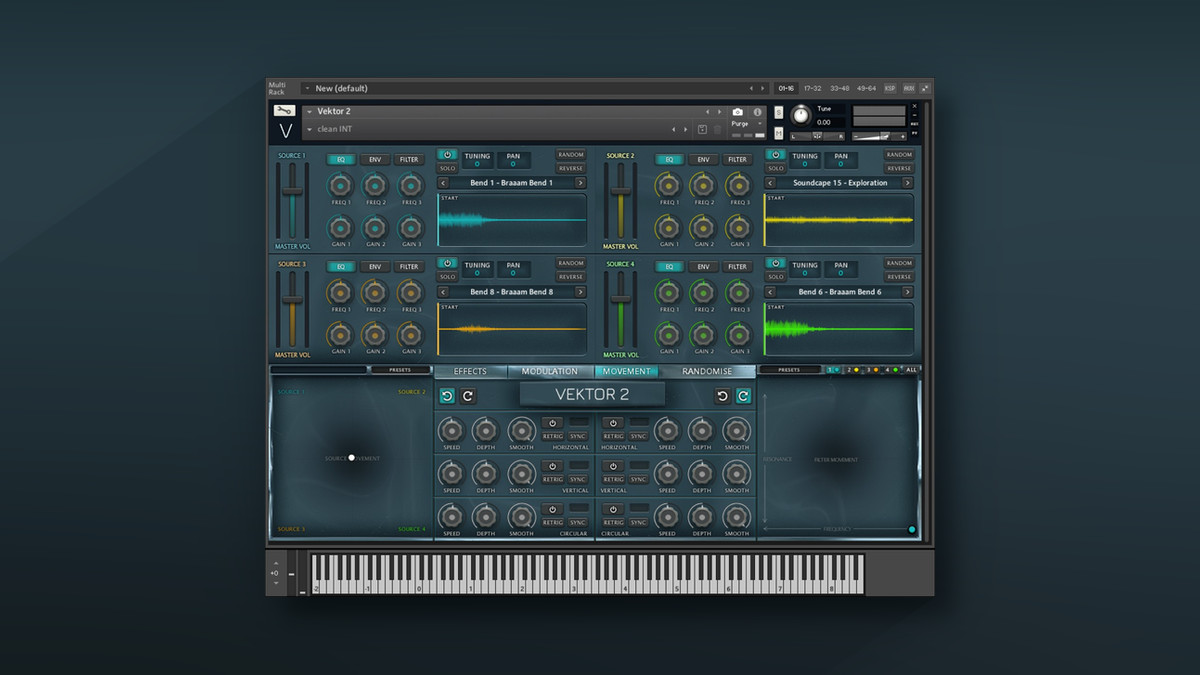Click the Solo button for Source 3
The image size is (1200, 675).
coord(447,277)
